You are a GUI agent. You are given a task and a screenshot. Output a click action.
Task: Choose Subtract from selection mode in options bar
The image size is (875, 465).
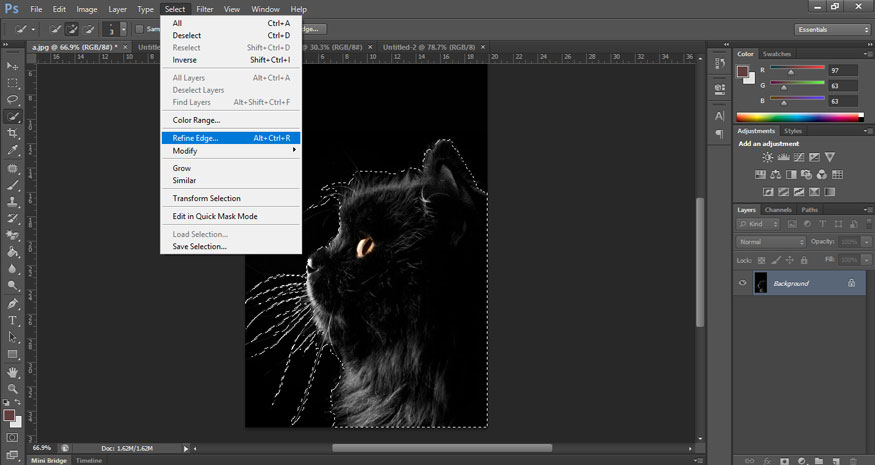89,29
